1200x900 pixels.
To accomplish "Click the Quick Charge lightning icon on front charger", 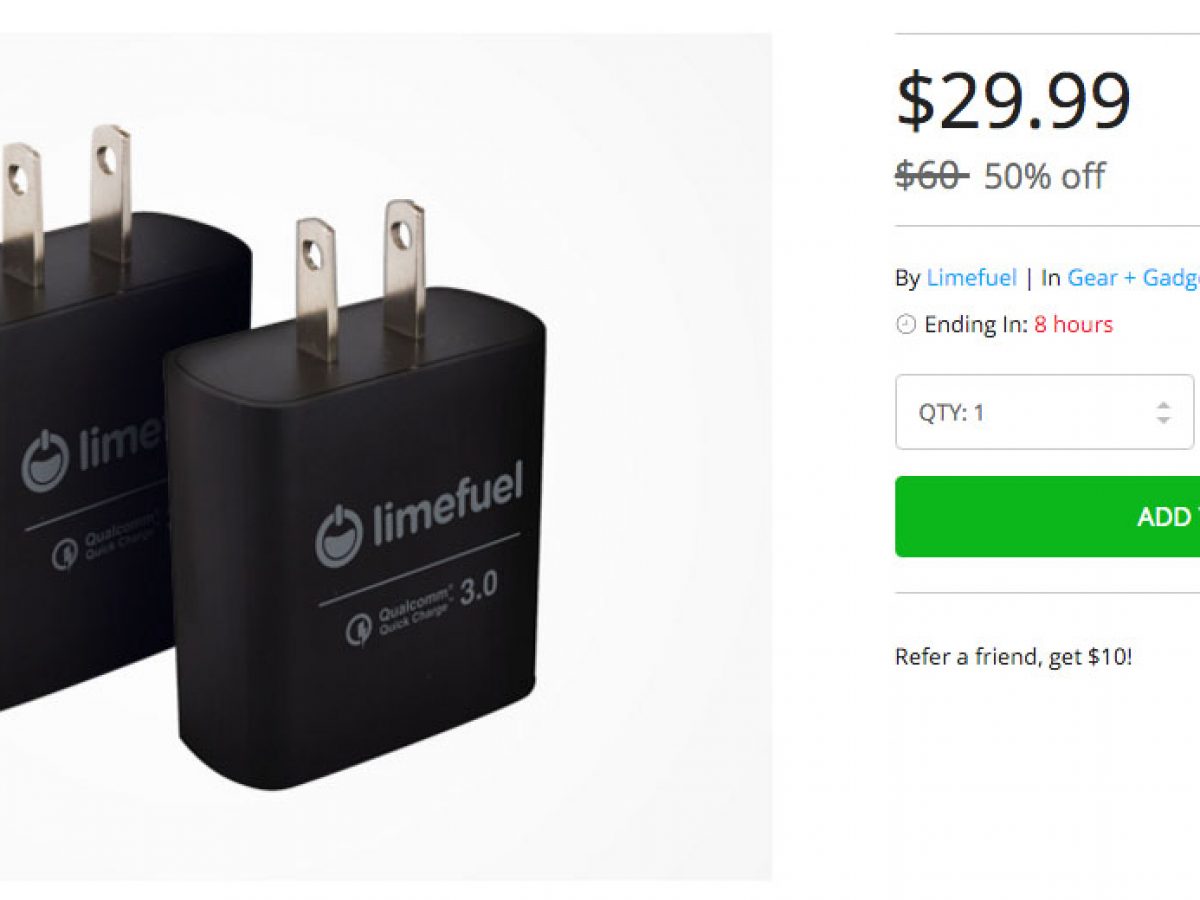I will coord(359,628).
